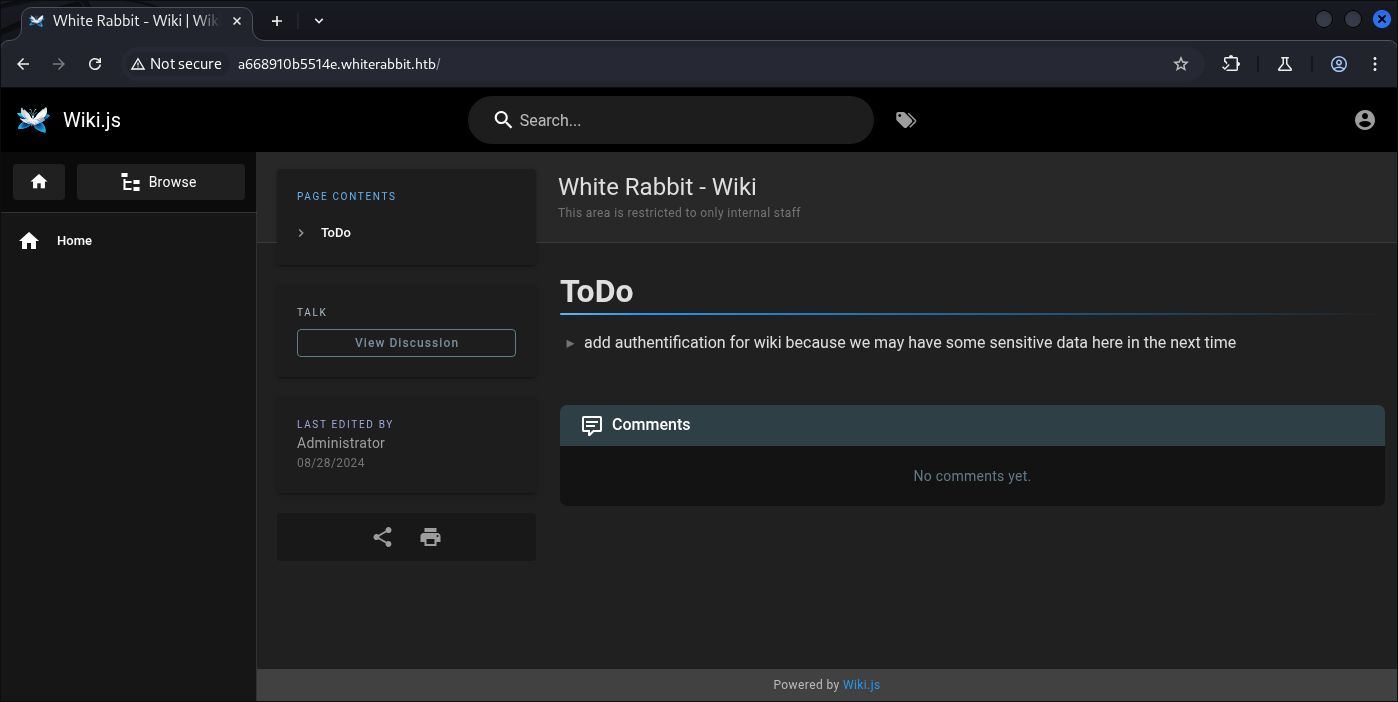Open the tab search dropdown arrow
Viewport: 1398px width, 702px height.
coord(319,20)
